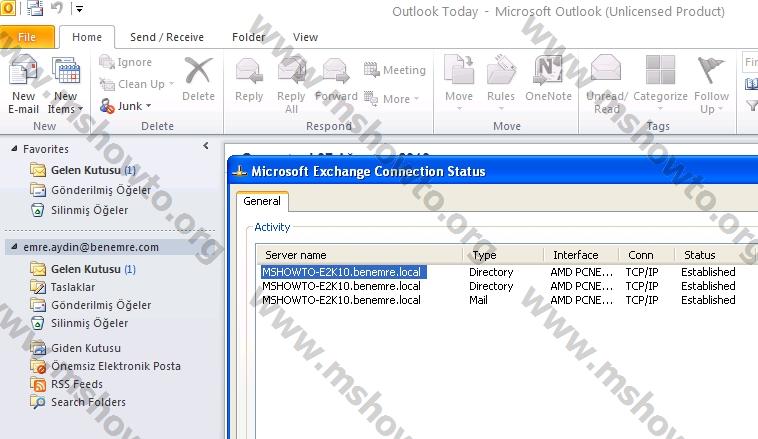Click the Forward button

336,79
